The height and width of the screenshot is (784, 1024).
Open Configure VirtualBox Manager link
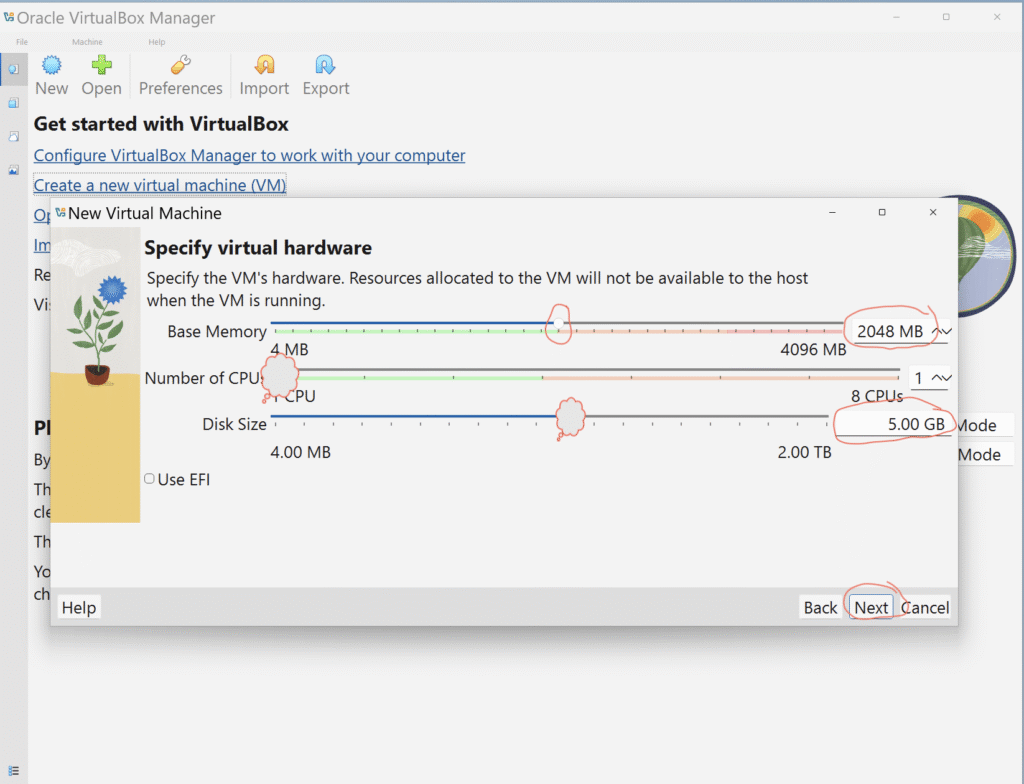[249, 156]
